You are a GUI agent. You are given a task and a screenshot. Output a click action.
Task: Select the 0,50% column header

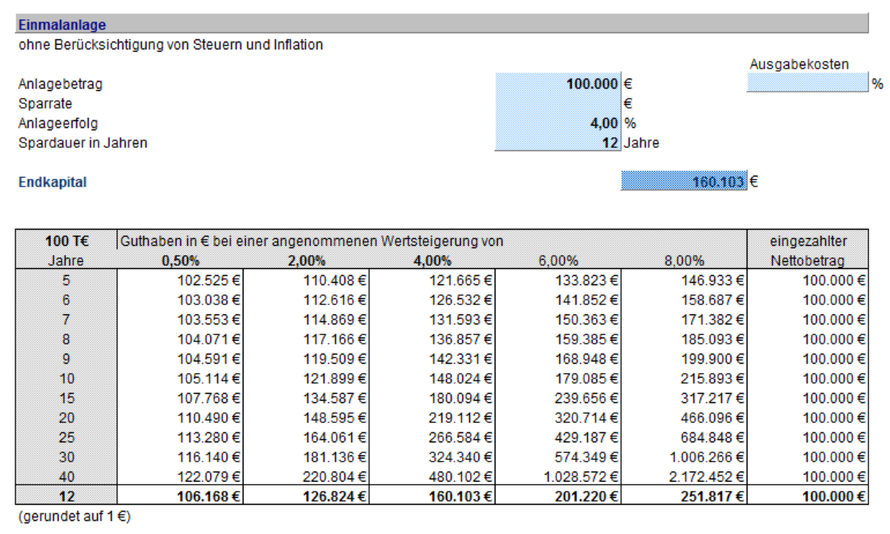coord(181,261)
